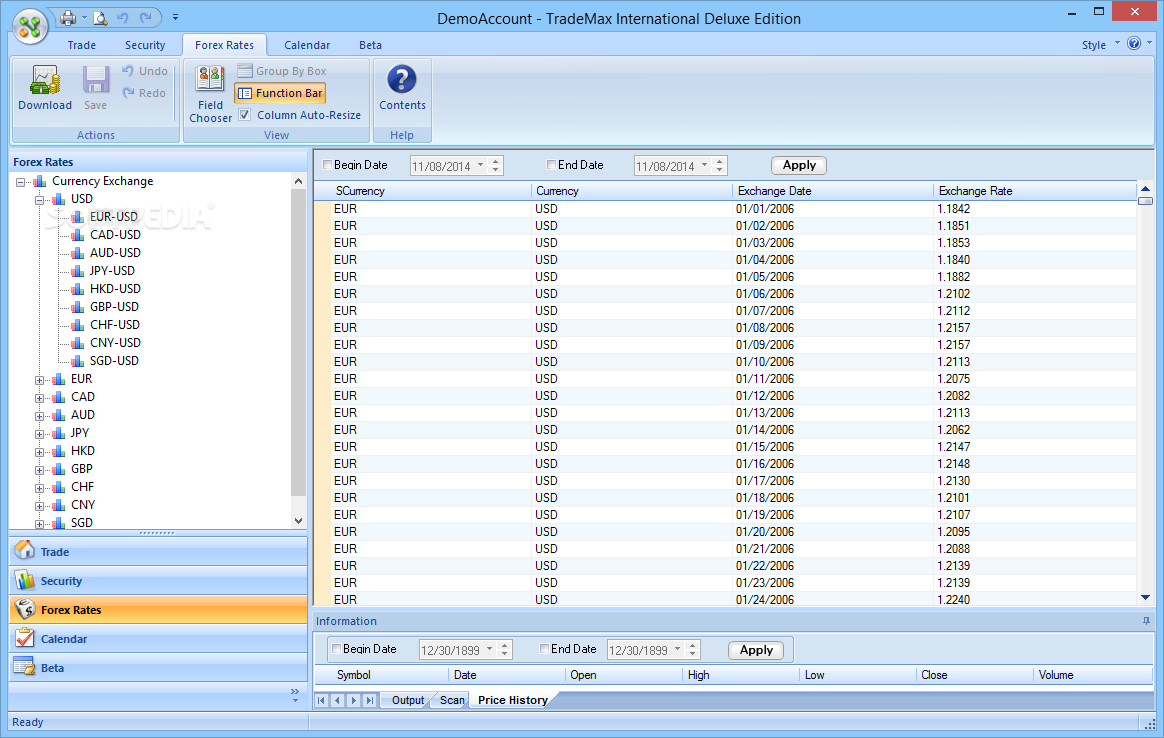Click the Save floppy disk icon

tap(96, 80)
